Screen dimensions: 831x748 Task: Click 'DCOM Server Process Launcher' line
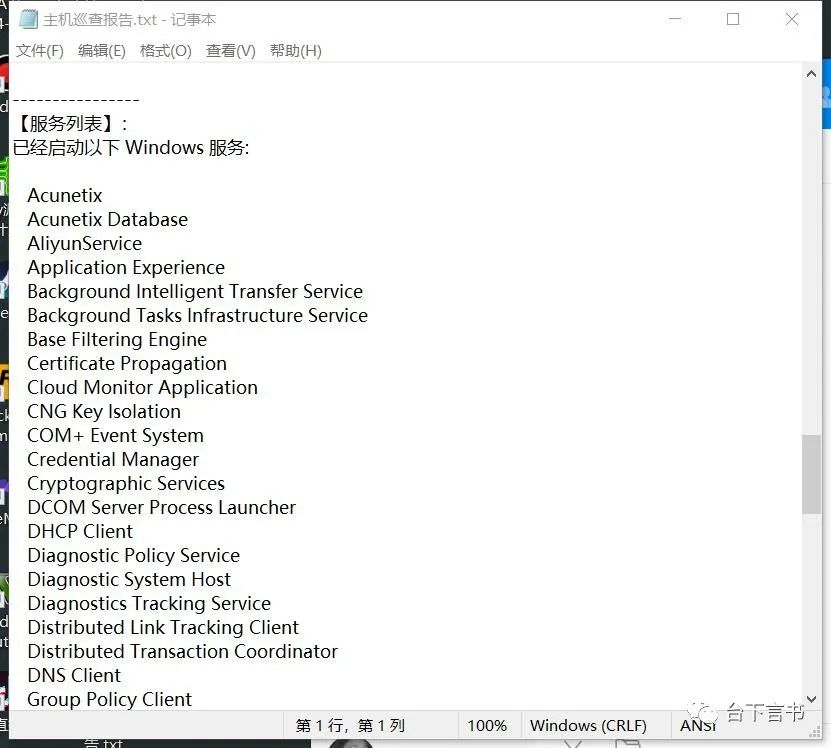(162, 507)
